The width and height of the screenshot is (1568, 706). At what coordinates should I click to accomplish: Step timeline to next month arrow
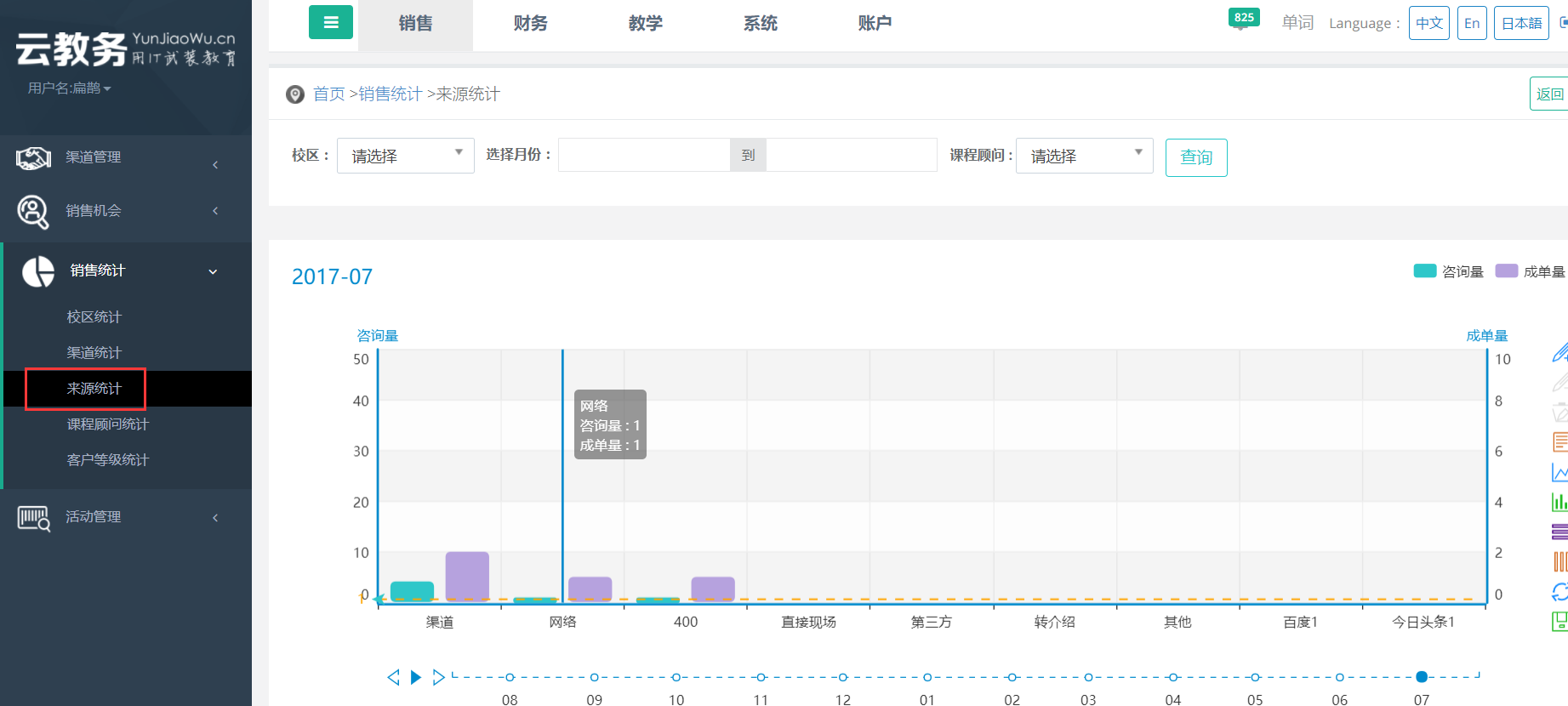(438, 677)
